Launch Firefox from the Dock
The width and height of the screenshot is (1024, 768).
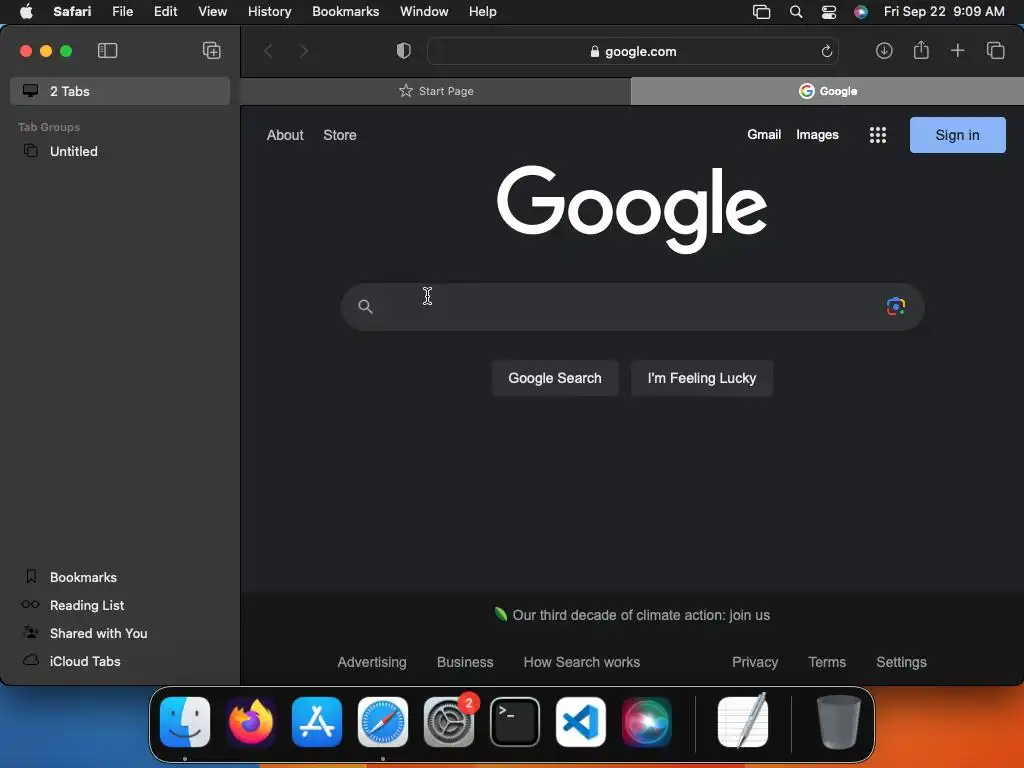(251, 722)
